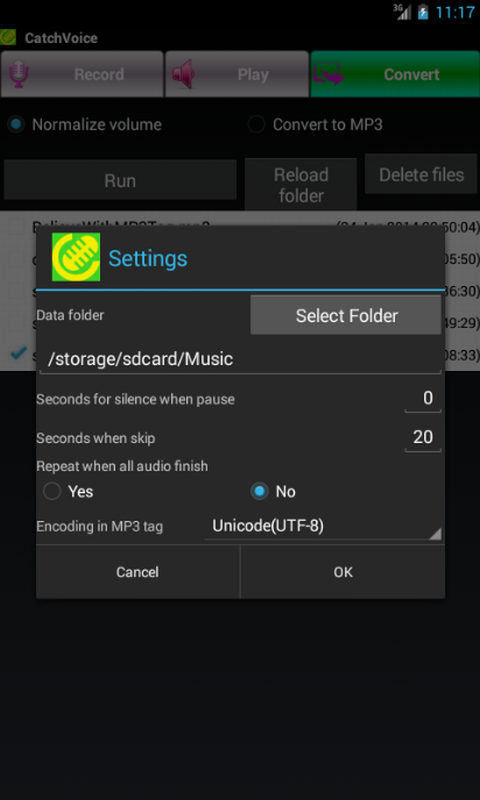The image size is (480, 800).
Task: Click the CatchVoice logo in Settings header
Action: tap(76, 257)
